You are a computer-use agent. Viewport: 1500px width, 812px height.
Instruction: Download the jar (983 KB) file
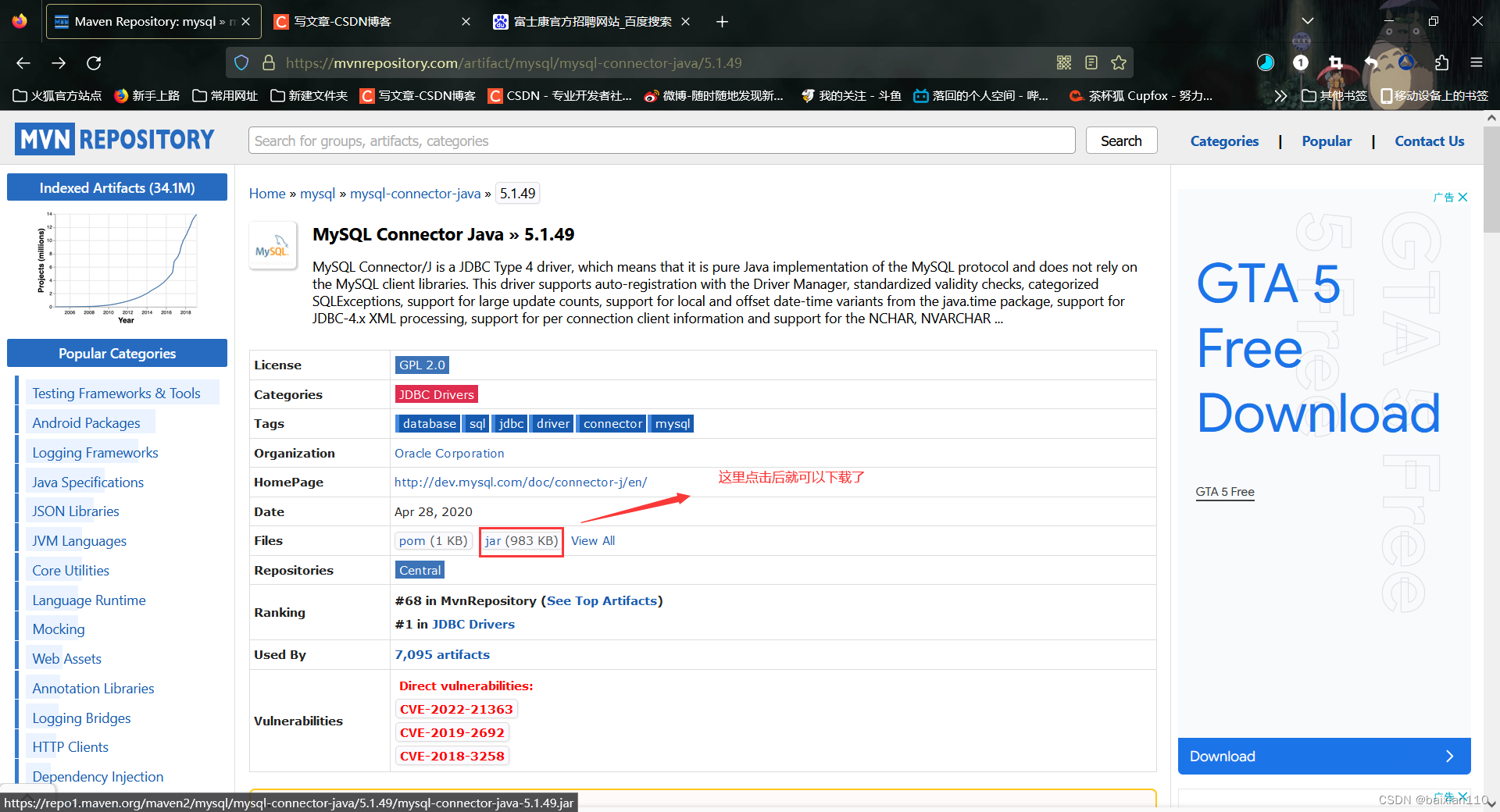tap(521, 541)
